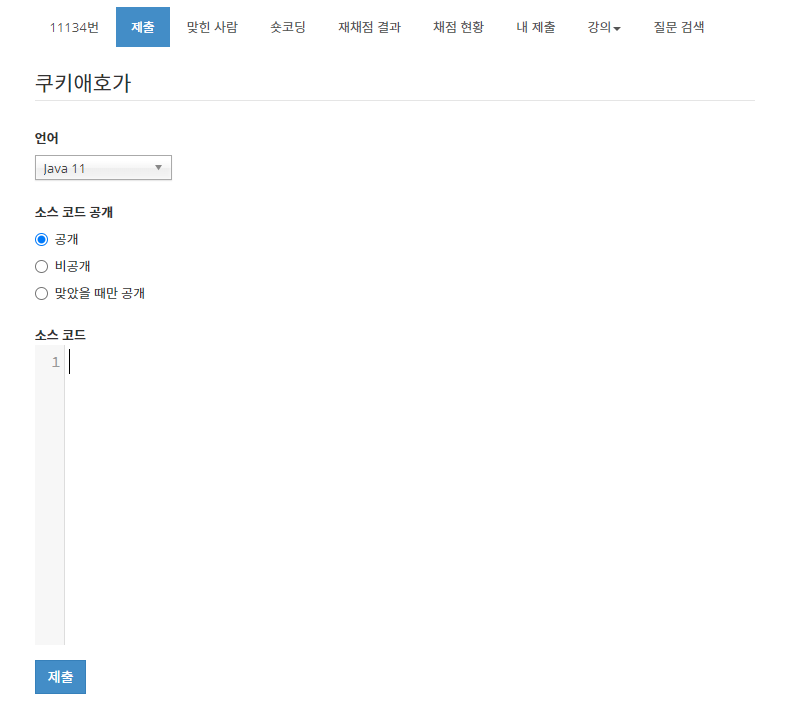Open the 질문 검색 tab
This screenshot has height=705, width=793.
click(x=679, y=27)
